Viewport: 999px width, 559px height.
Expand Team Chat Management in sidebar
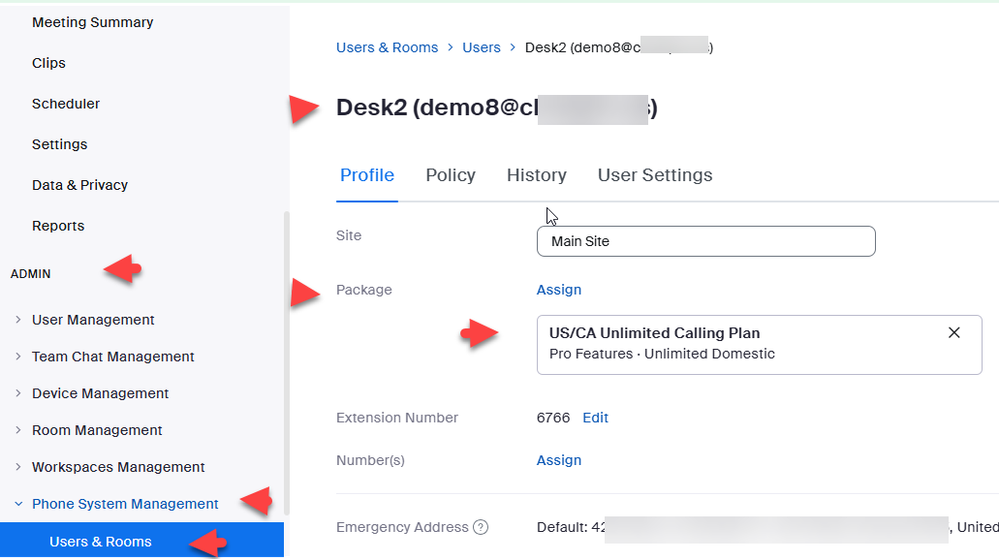[113, 357]
